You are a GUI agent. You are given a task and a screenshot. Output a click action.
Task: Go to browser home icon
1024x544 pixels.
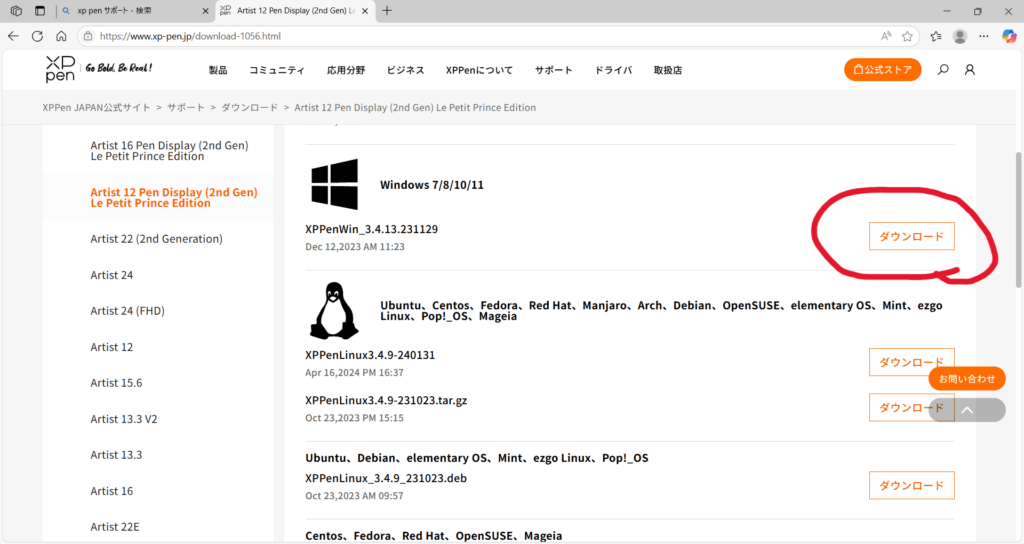point(61,36)
